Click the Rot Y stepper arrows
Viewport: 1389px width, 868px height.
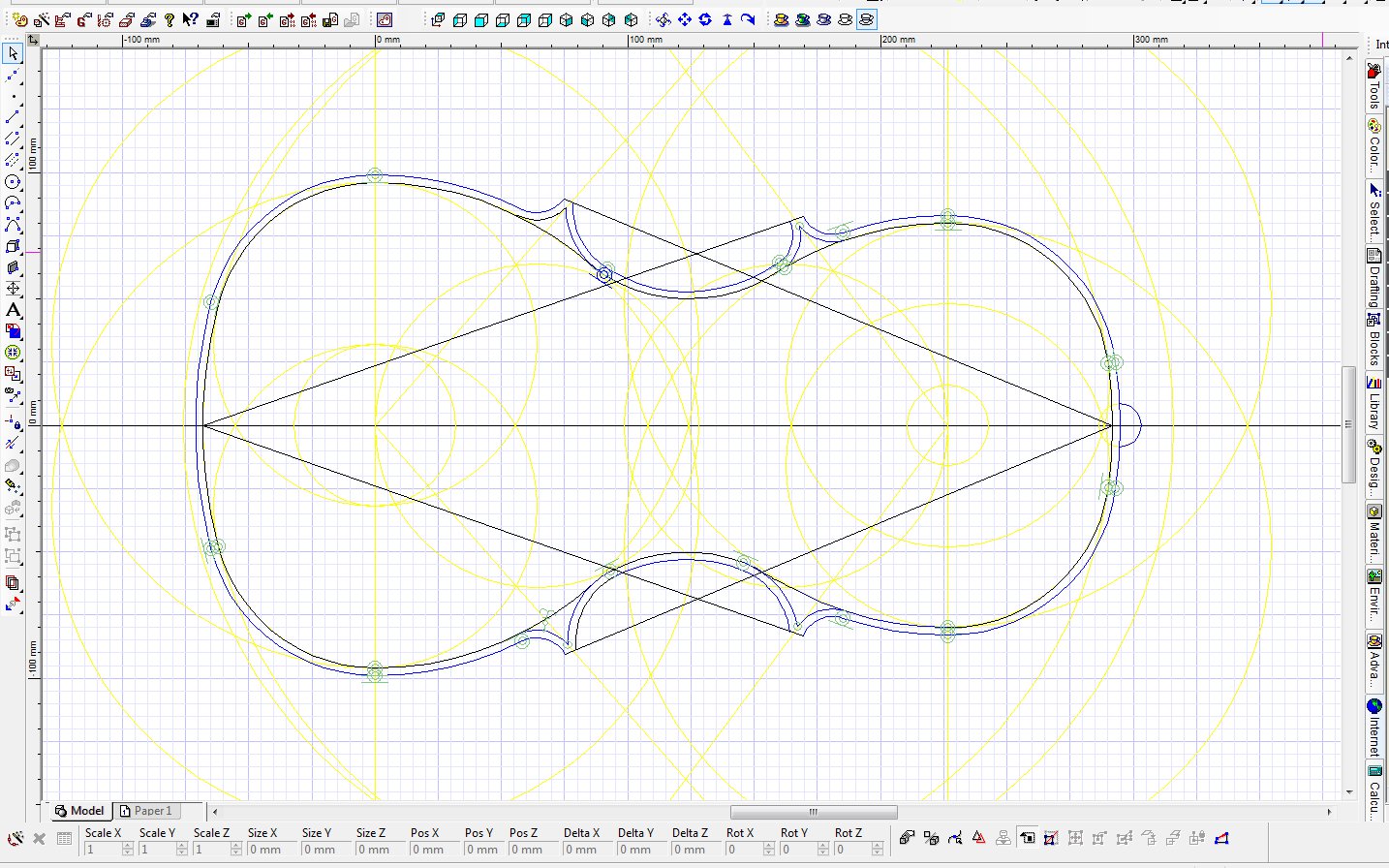823,850
